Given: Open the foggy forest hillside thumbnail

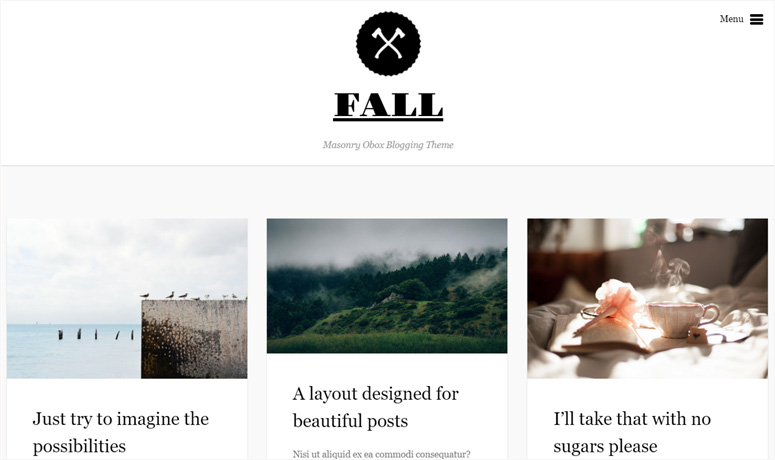Looking at the screenshot, I should point(387,286).
